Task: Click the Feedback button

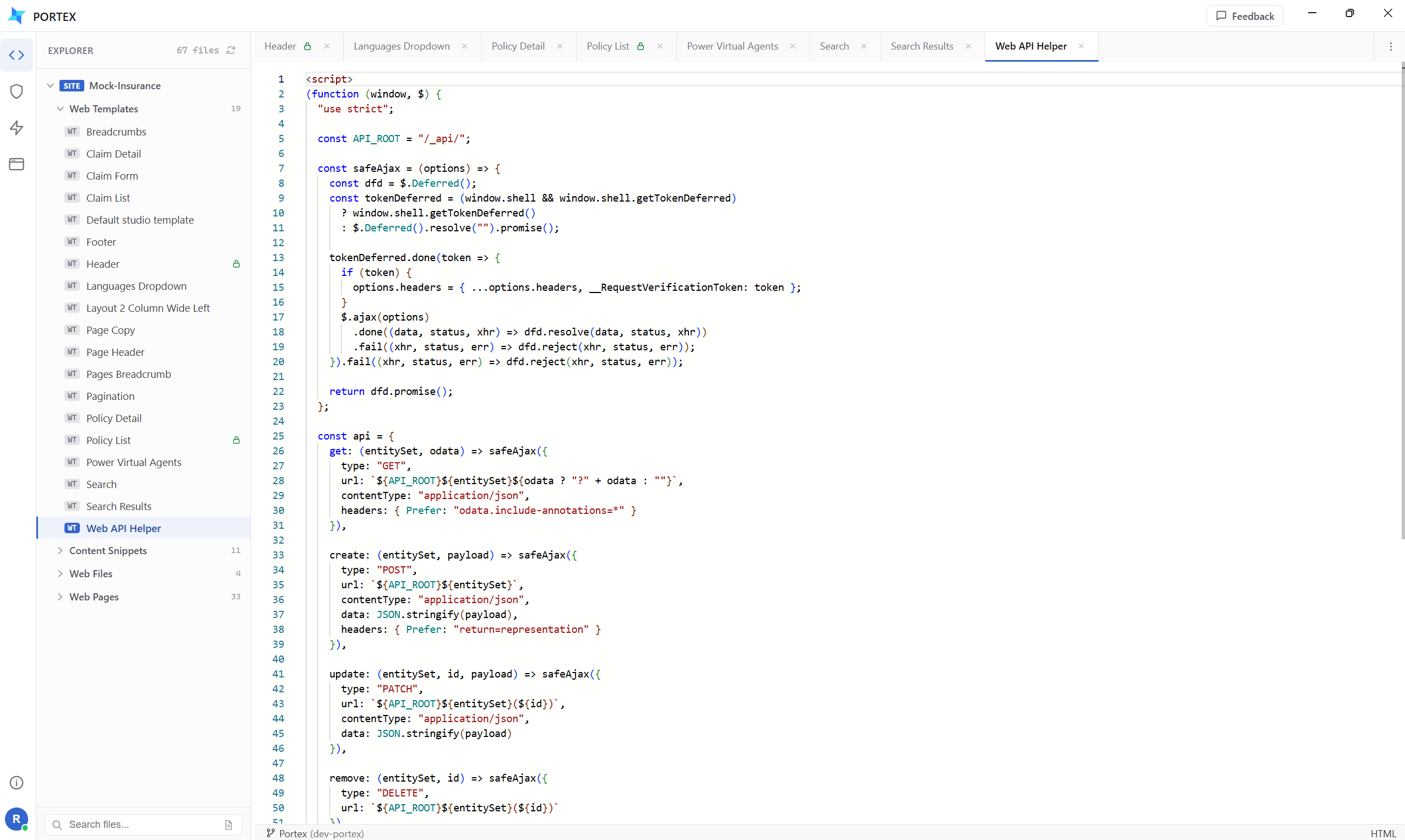Action: [1244, 16]
